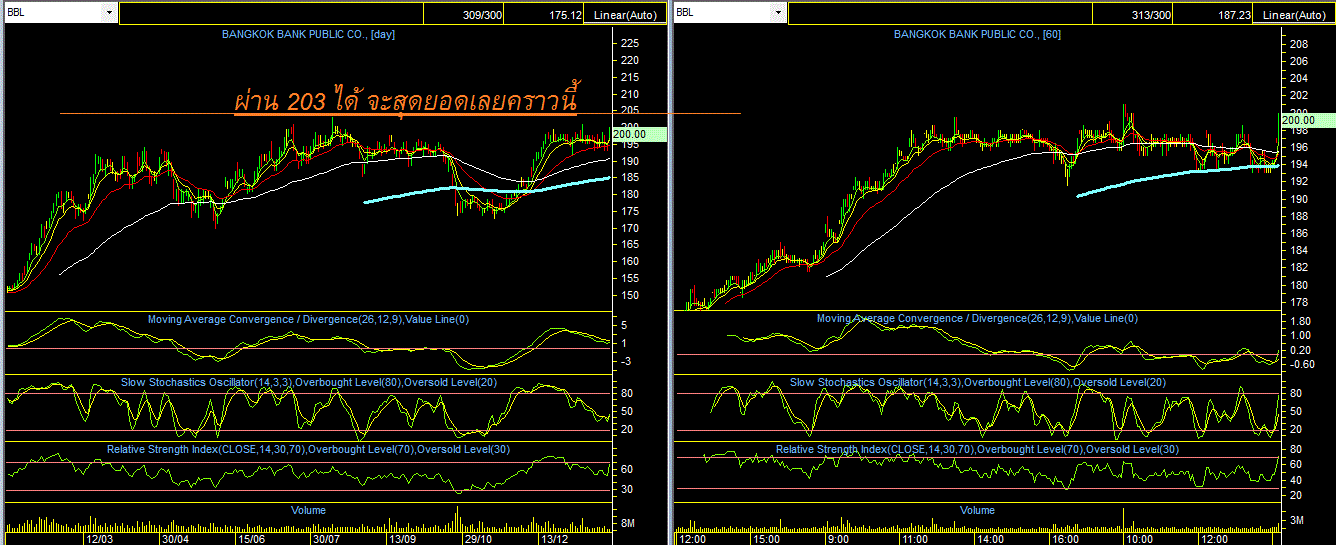Click the 178 price level on 60-minute scale

(1299, 302)
